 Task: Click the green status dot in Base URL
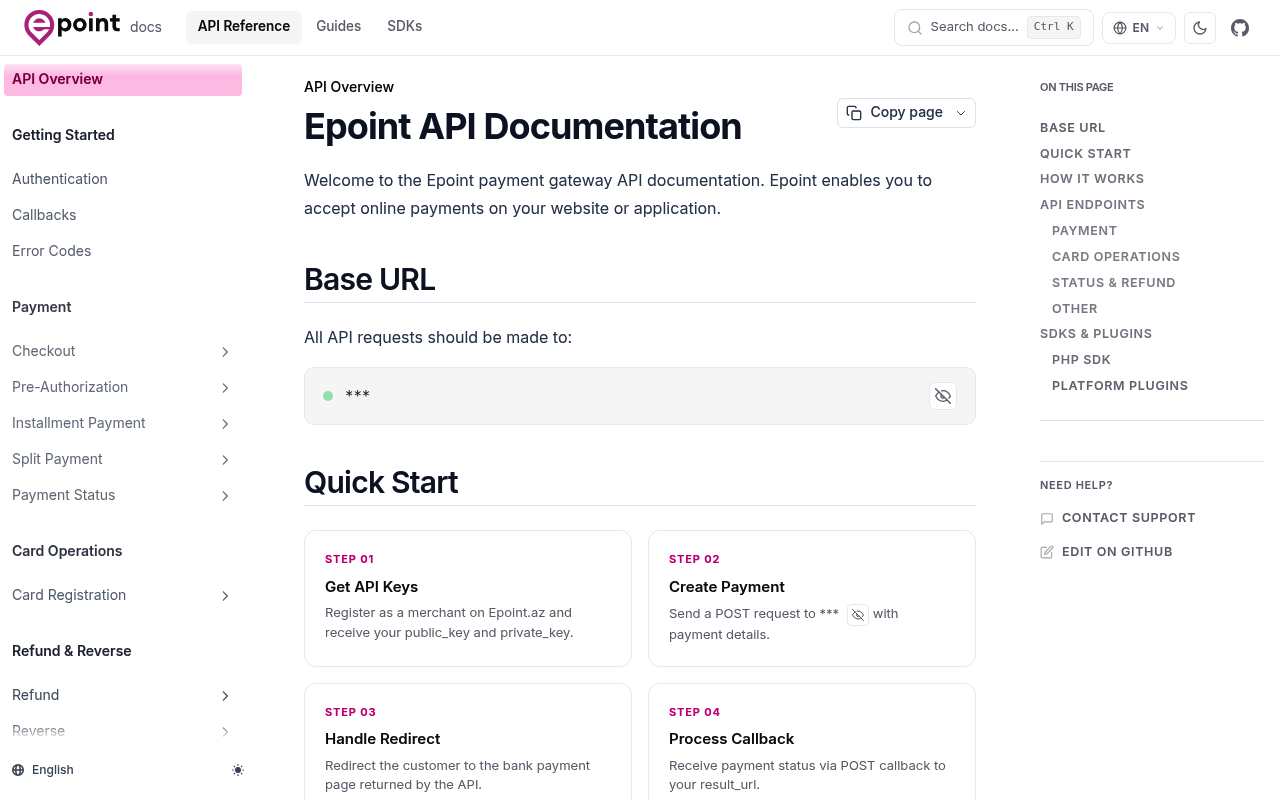tap(328, 396)
